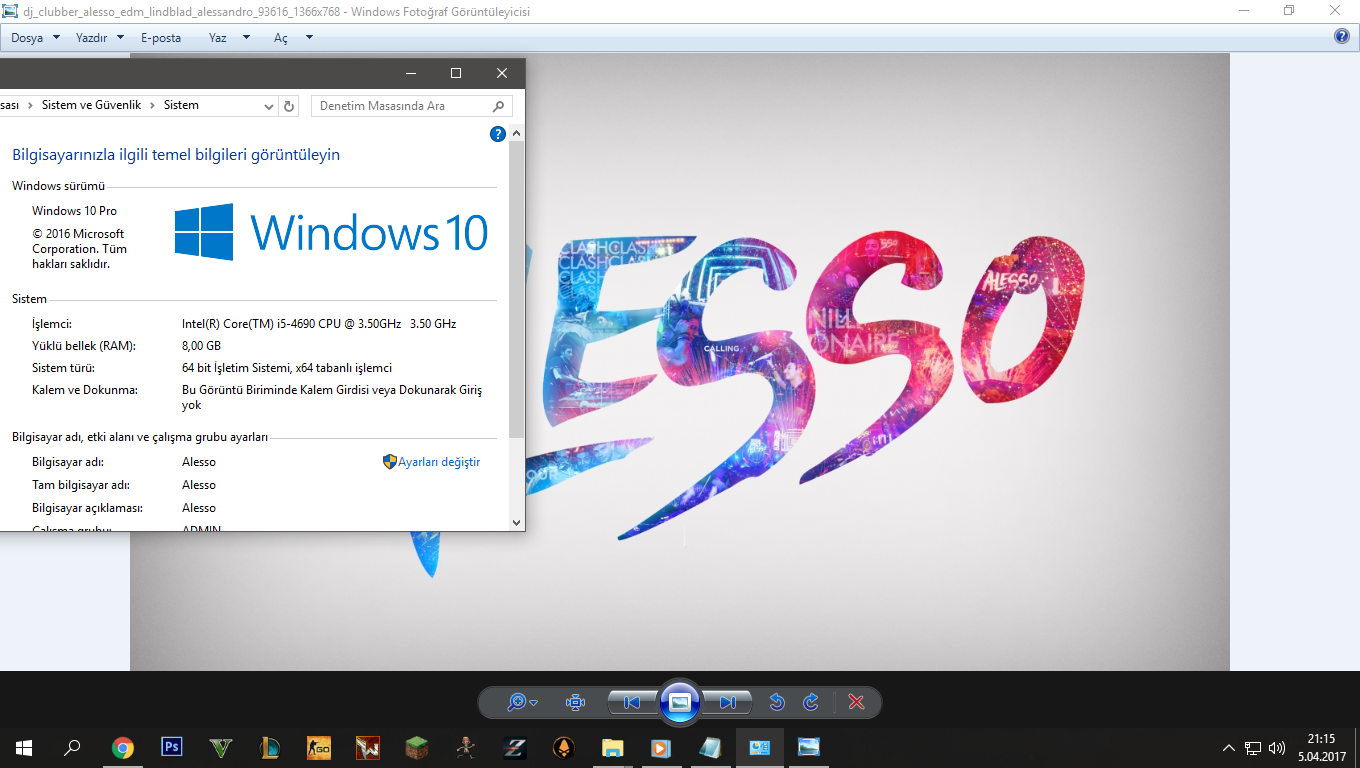Open the zoom magnifier control in photo viewer
1360x768 pixels.
521,702
